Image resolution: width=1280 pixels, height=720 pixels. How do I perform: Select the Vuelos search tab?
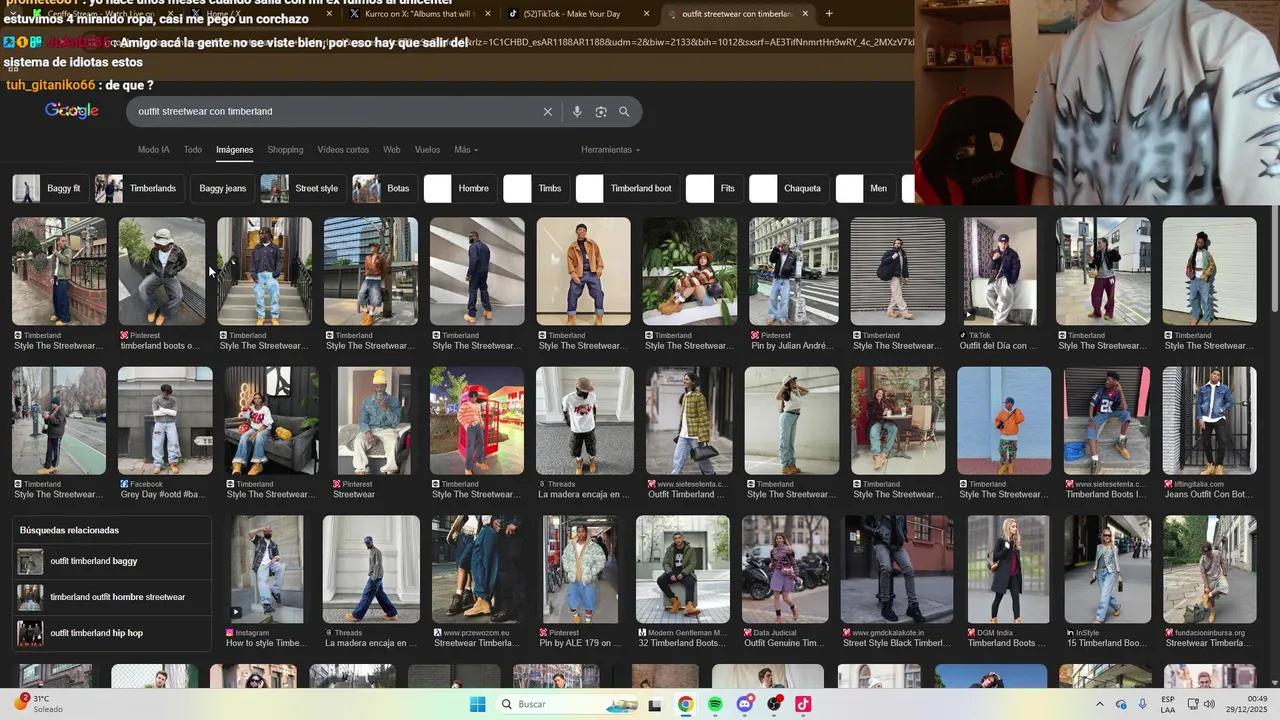pyautogui.click(x=427, y=150)
